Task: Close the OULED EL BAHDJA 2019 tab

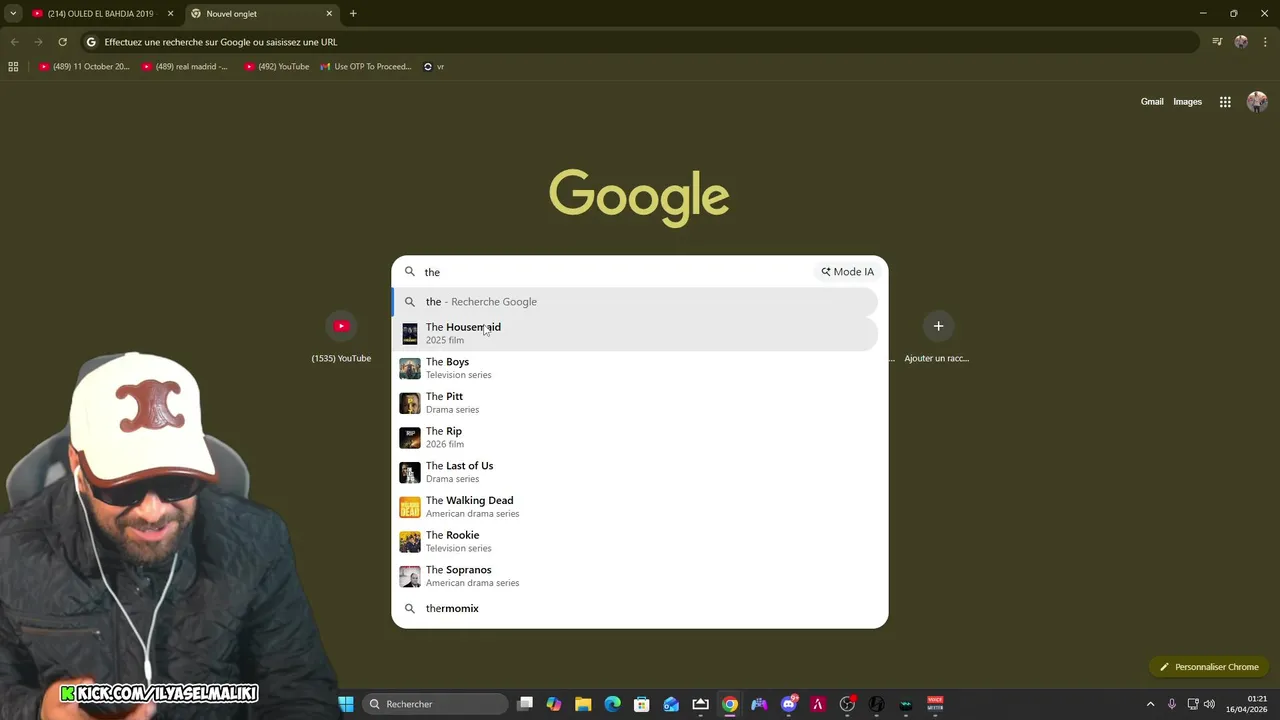Action: 170,14
